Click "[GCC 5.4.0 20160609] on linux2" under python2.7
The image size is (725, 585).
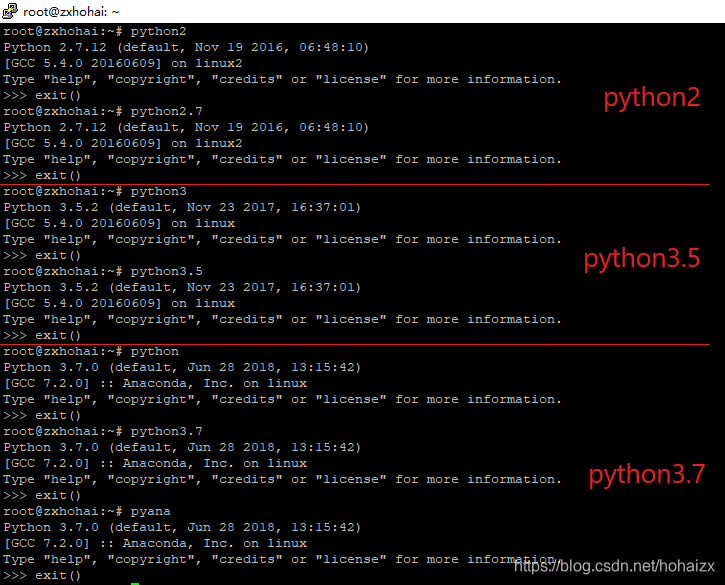tap(123, 143)
